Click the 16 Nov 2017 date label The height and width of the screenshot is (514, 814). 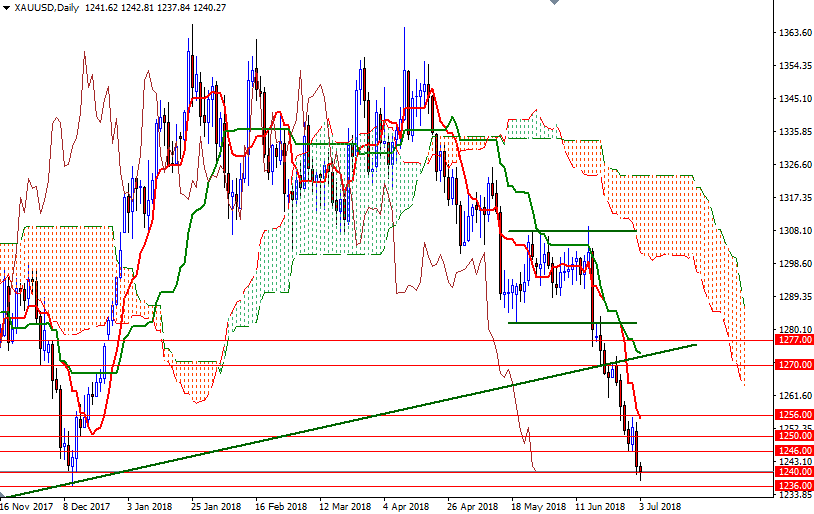[27, 507]
